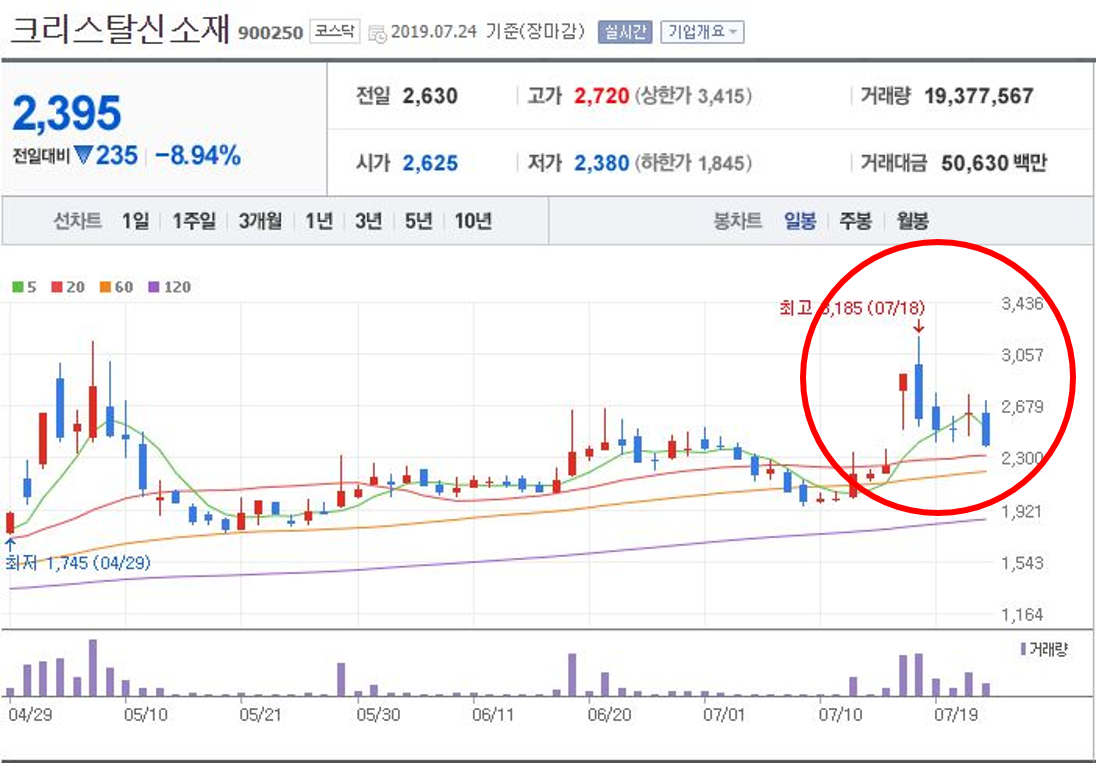Click the 3,057 price axis label
The width and height of the screenshot is (1096, 763).
pos(1022,355)
